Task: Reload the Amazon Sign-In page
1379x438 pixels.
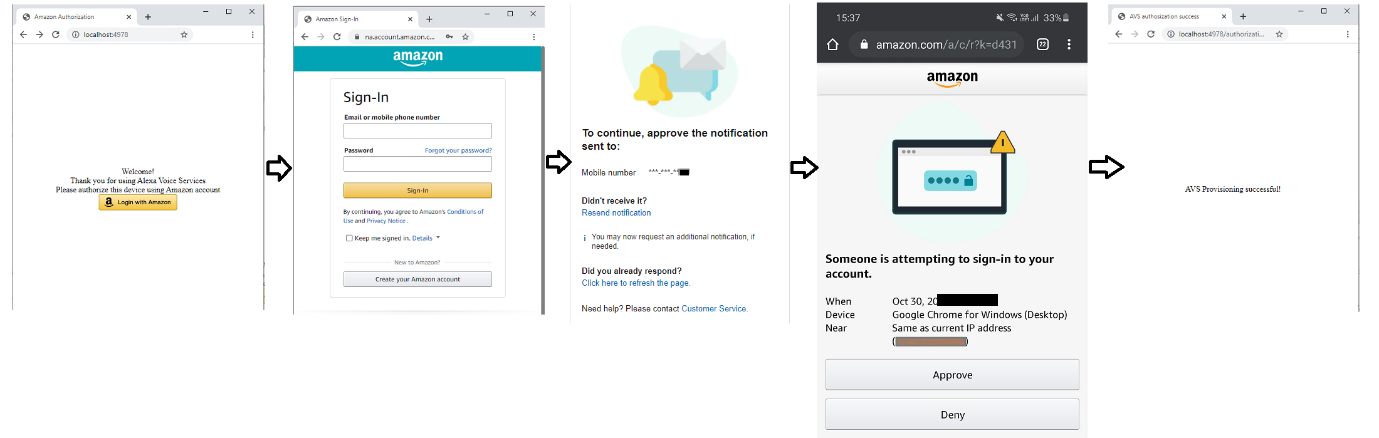Action: [337, 36]
